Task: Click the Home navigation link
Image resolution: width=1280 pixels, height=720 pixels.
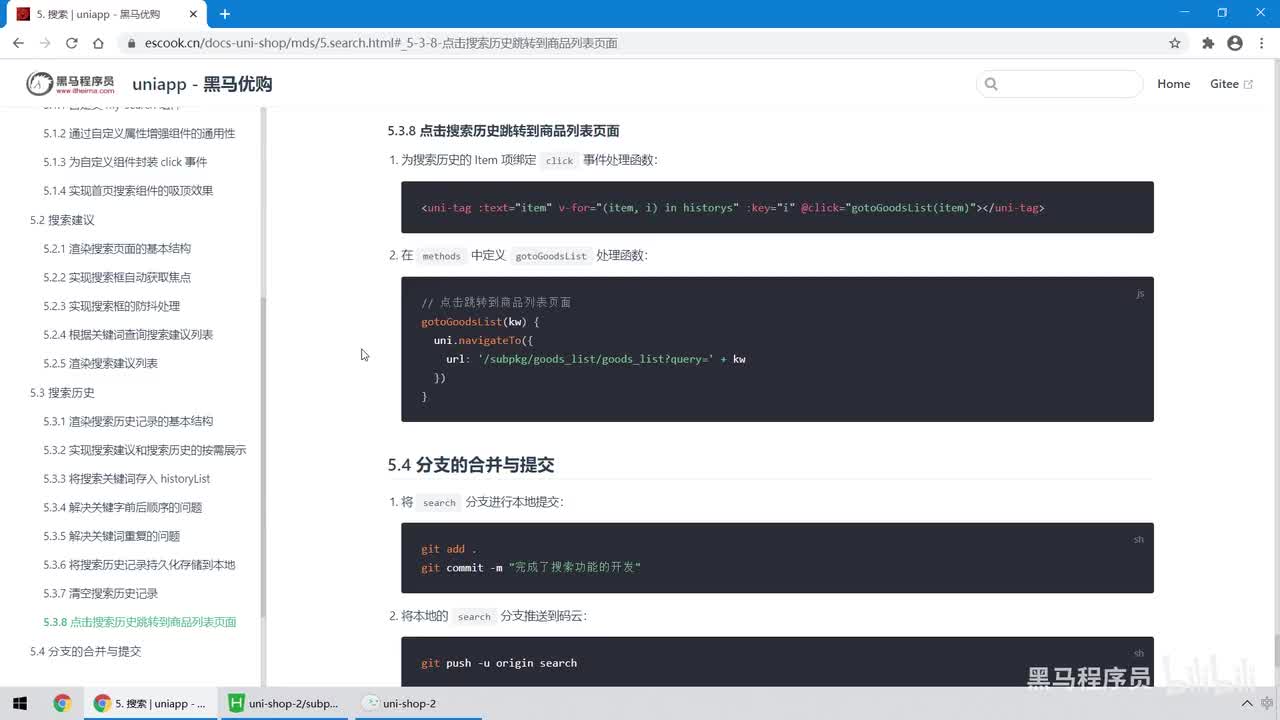Action: tap(1173, 84)
